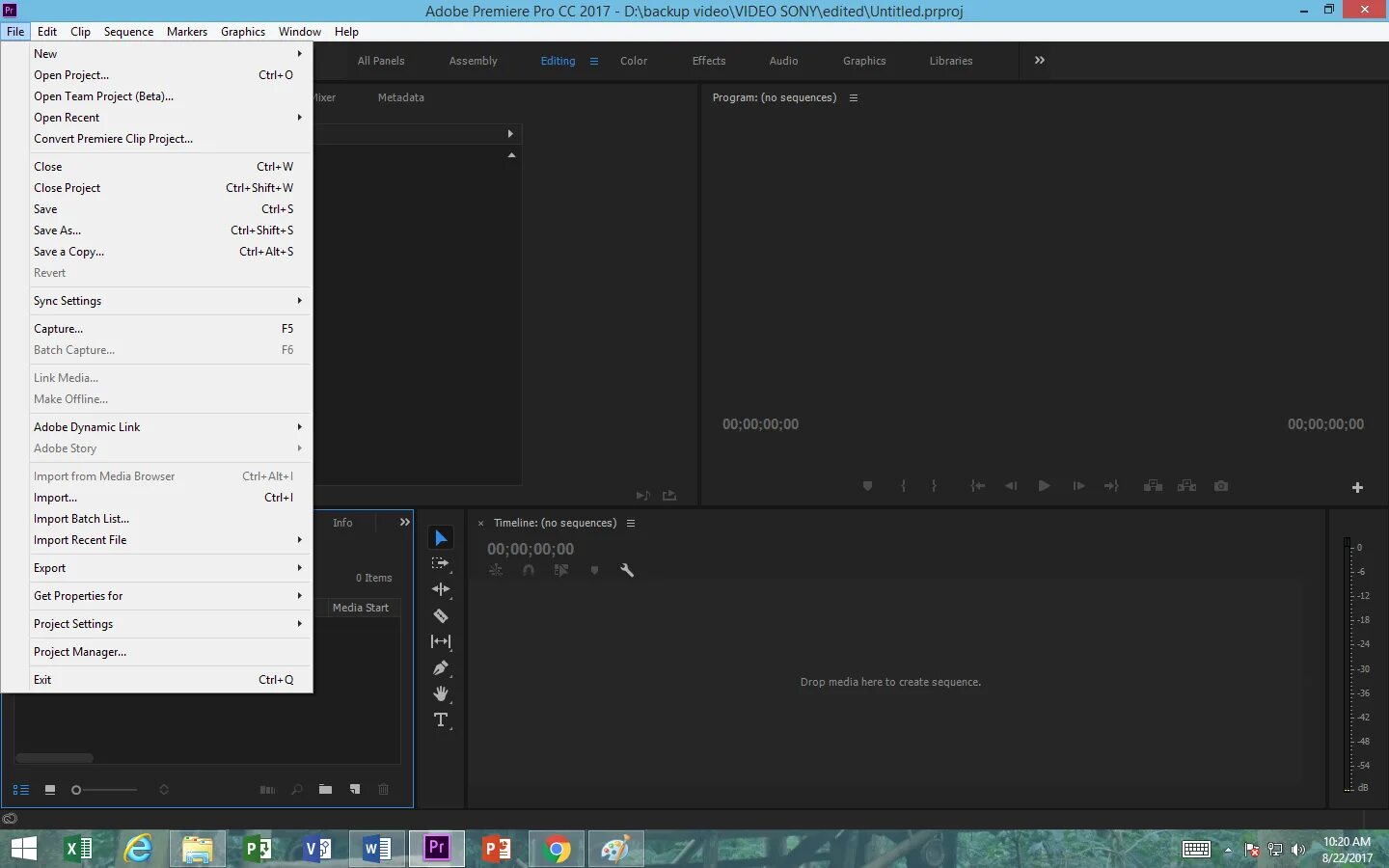Click the Project panel horizontal scrollbar
The image size is (1389, 868).
[54, 758]
